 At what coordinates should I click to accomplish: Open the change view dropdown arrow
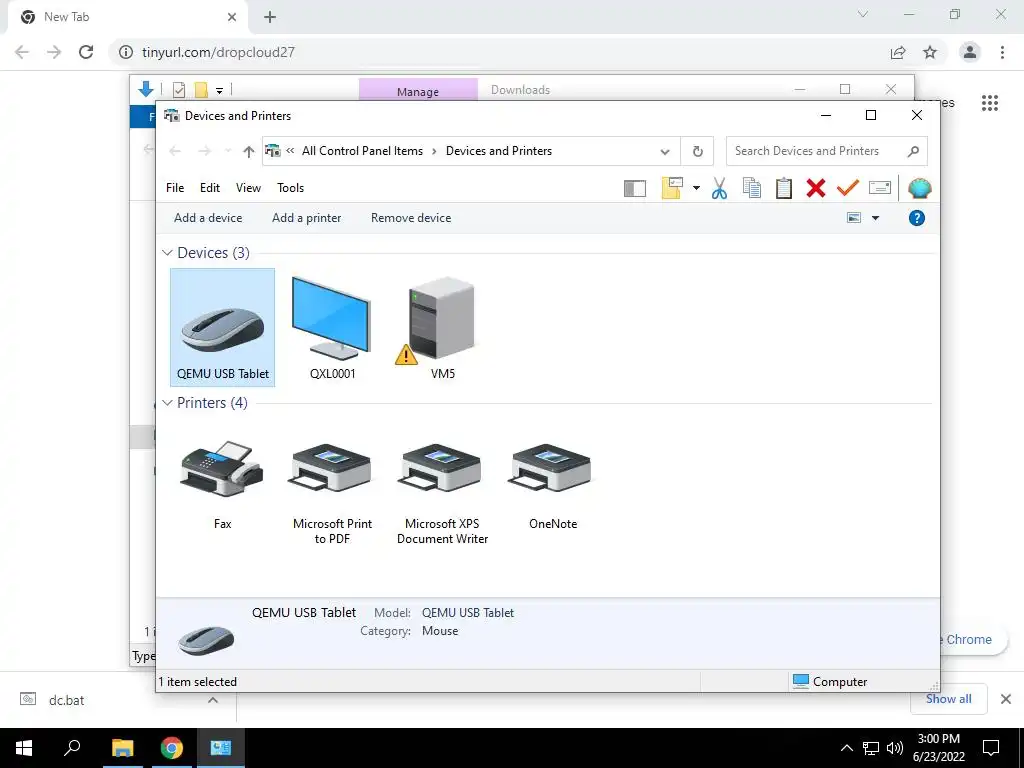coord(875,218)
